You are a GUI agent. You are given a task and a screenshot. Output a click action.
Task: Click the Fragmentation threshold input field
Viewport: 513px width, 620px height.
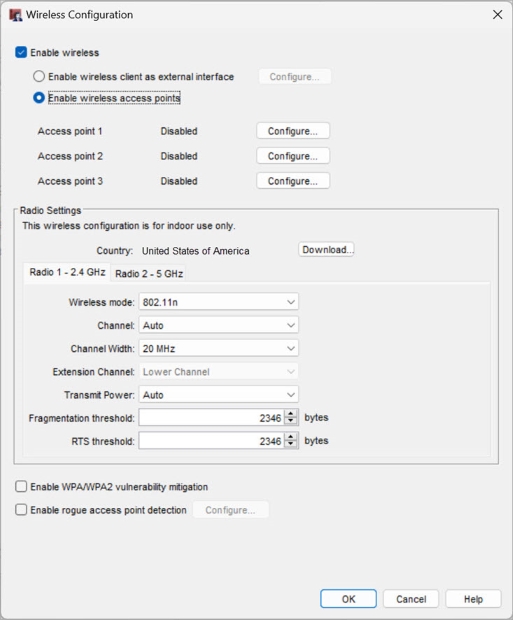click(x=211, y=418)
